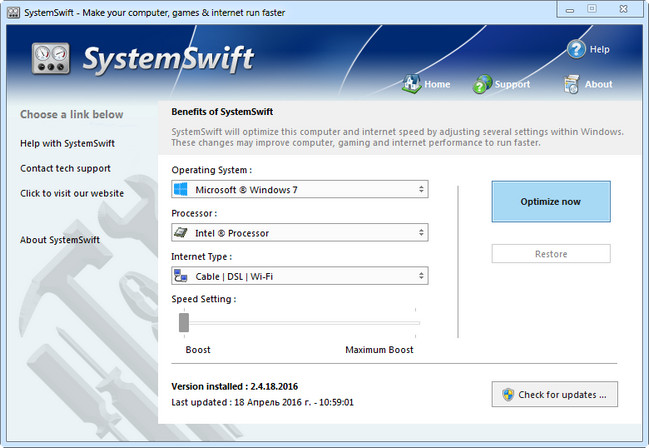Click the About document icon

[571, 84]
